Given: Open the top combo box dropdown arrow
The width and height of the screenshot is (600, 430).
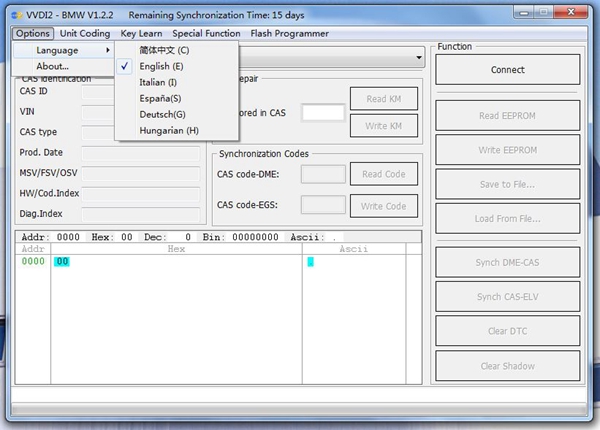Looking at the screenshot, I should point(419,58).
